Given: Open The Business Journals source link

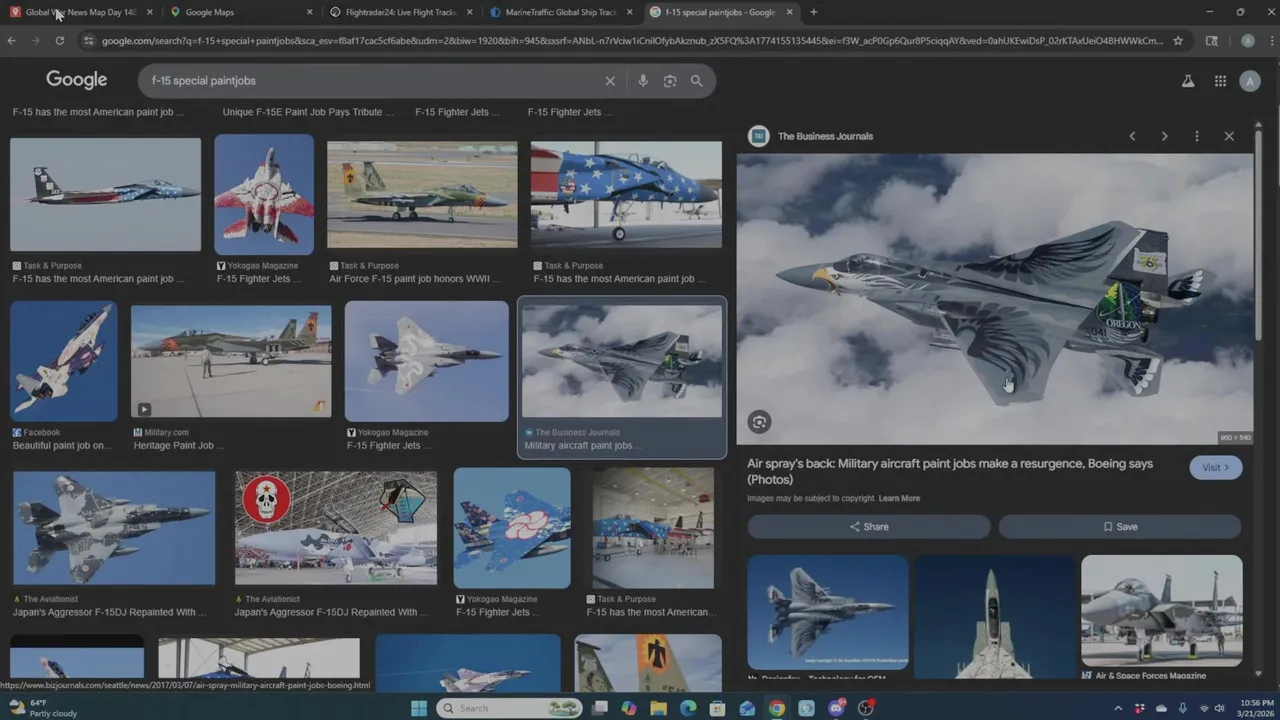Looking at the screenshot, I should [x=825, y=136].
